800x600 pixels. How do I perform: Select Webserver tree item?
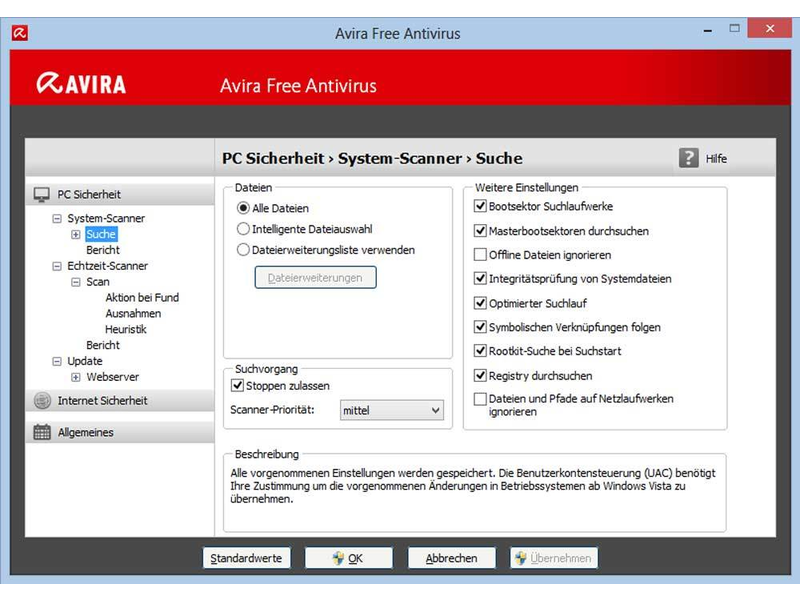113,377
